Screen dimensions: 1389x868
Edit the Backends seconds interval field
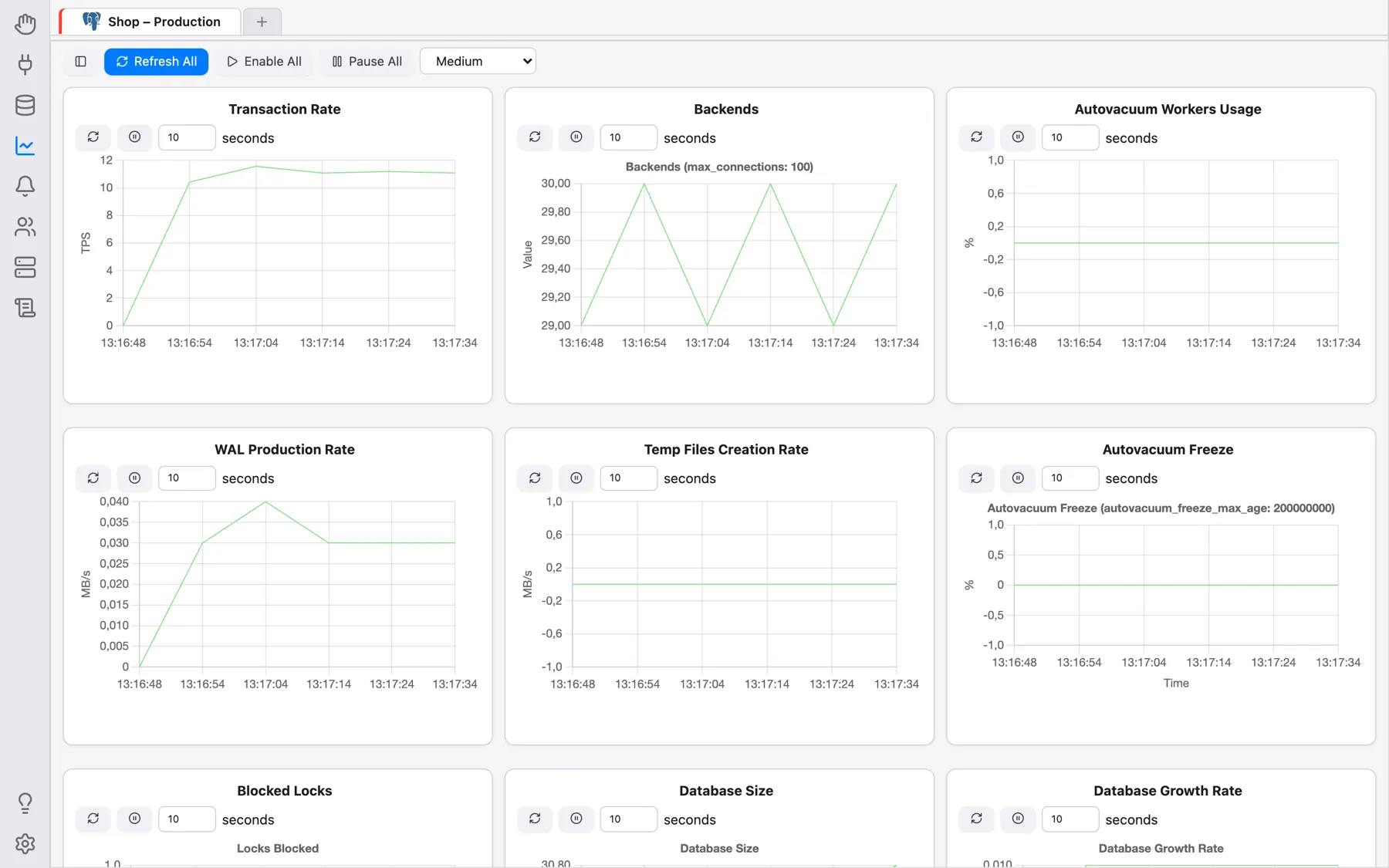click(x=628, y=137)
